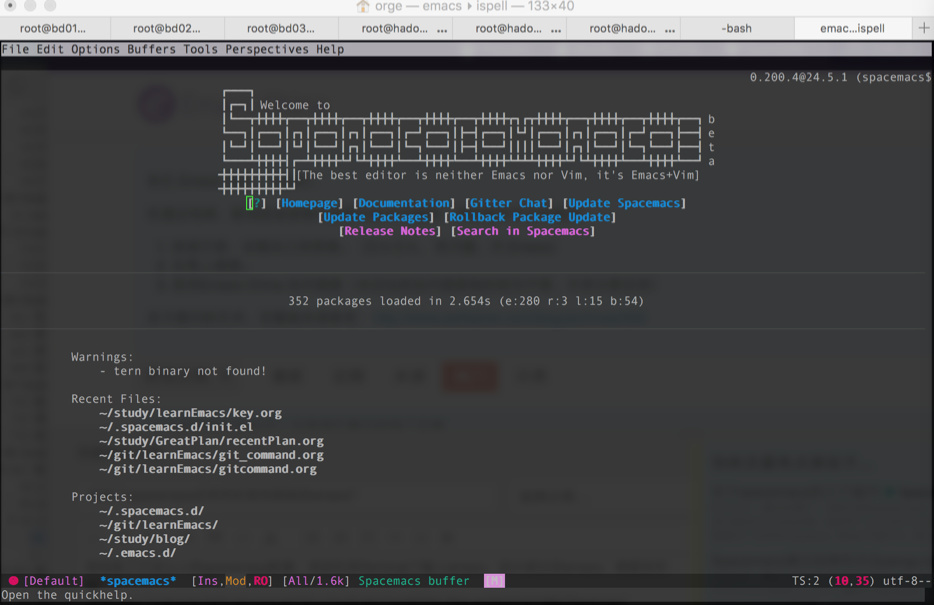The image size is (934, 605).
Task: Click the [Default] perspective in mode line
Action: click(54, 581)
